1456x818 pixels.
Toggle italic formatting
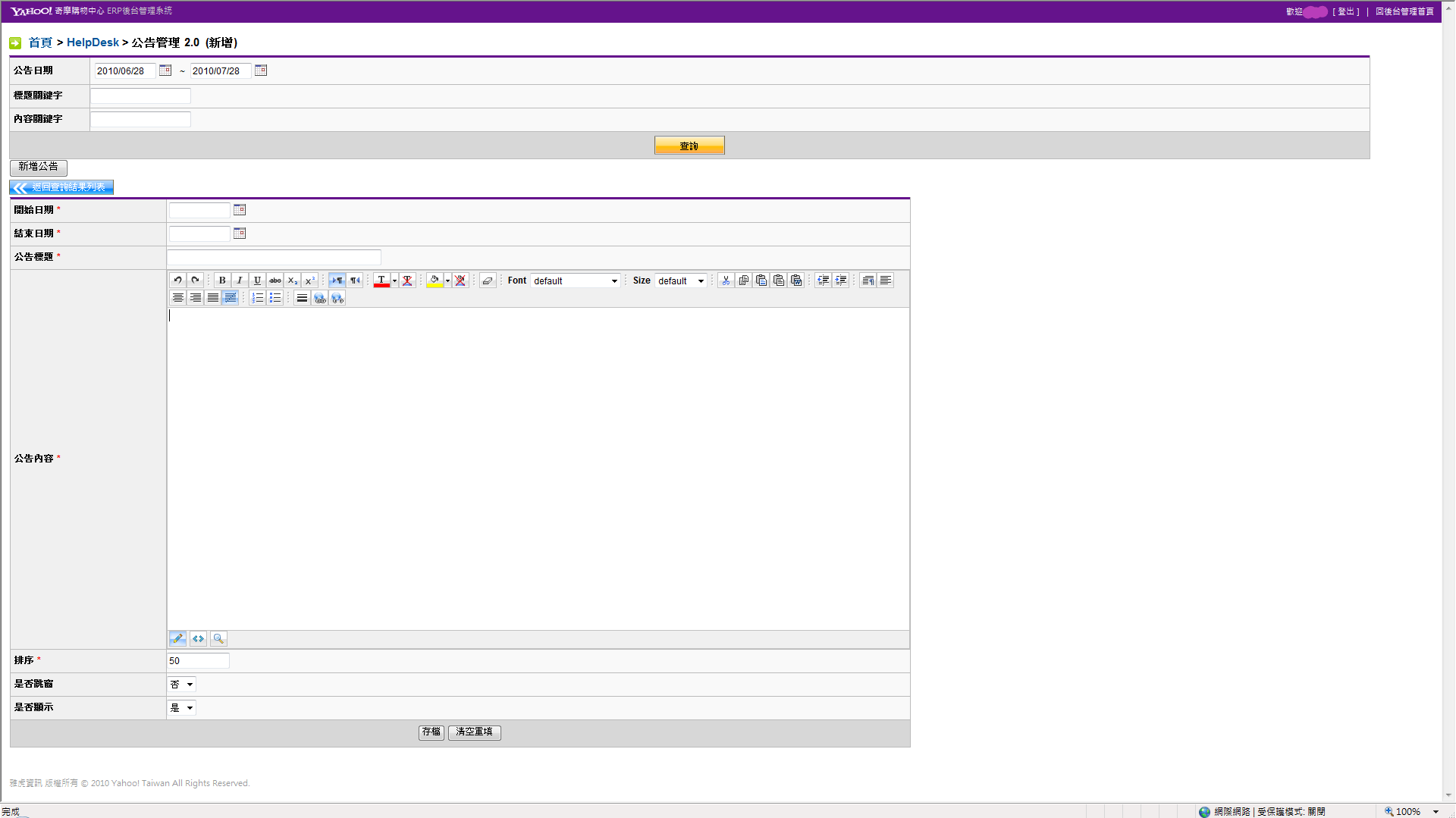point(240,281)
